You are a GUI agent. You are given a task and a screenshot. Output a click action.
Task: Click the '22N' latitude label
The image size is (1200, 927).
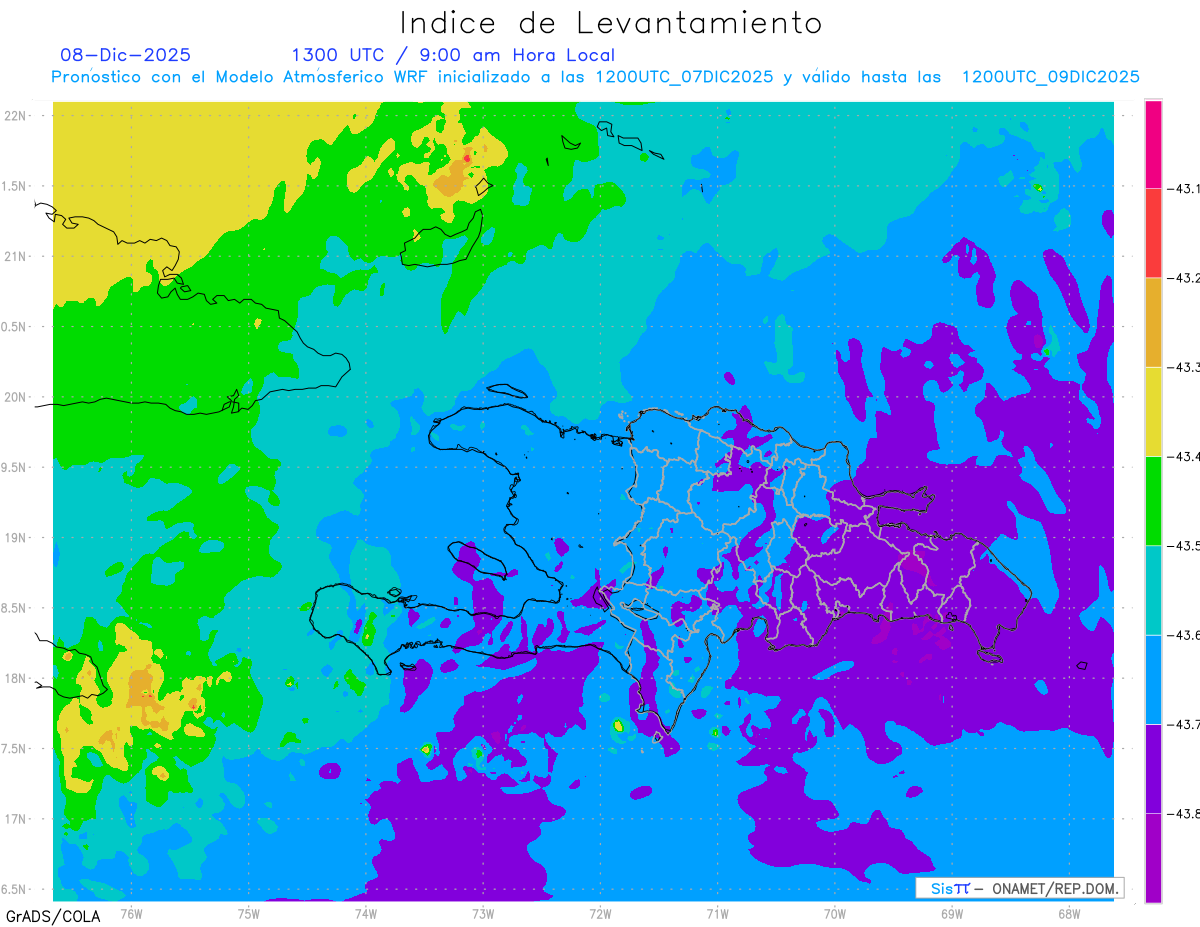tap(16, 115)
